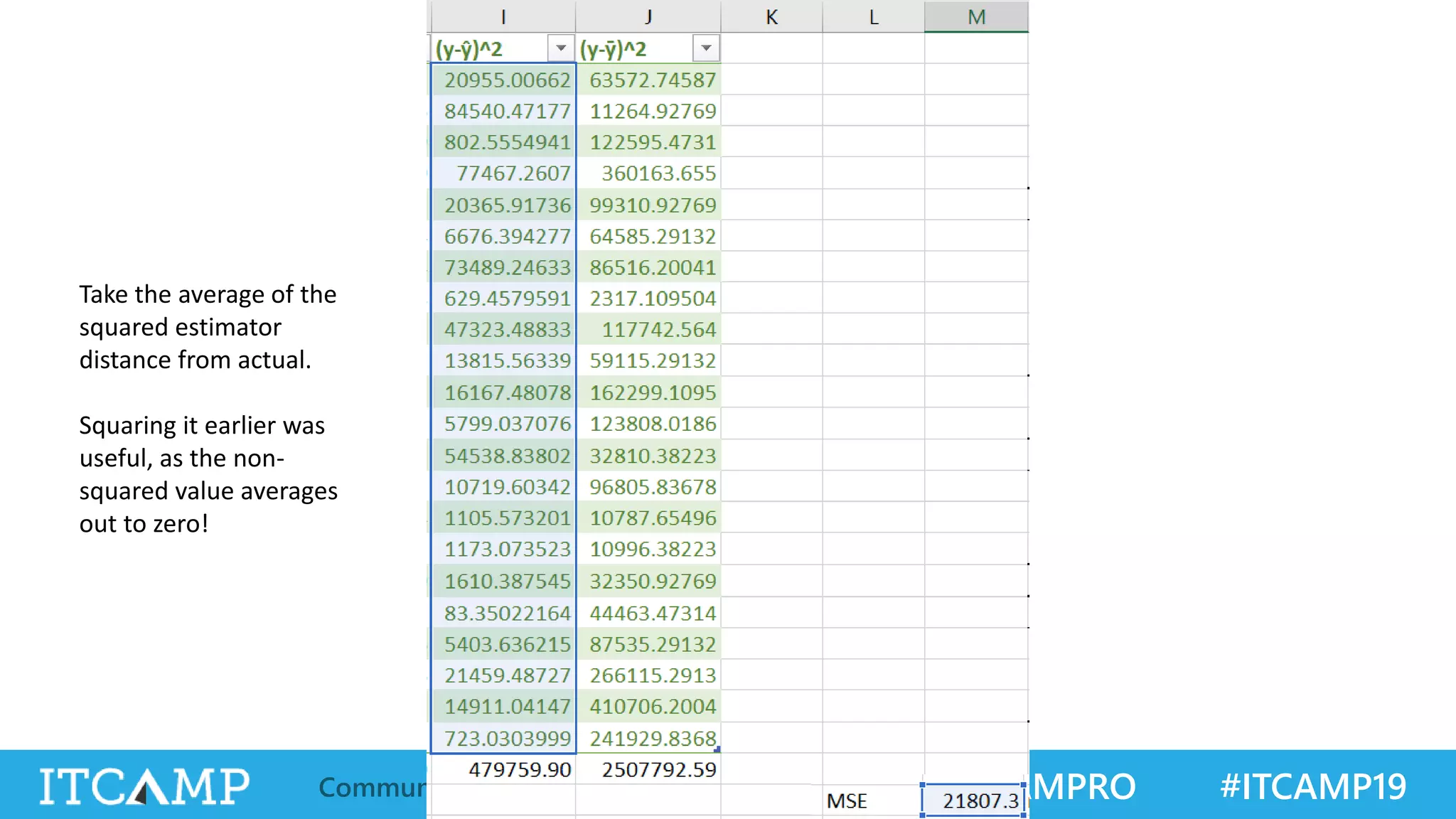1456x819 pixels.
Task: Select cell with value 14911.04147
Action: click(x=503, y=707)
